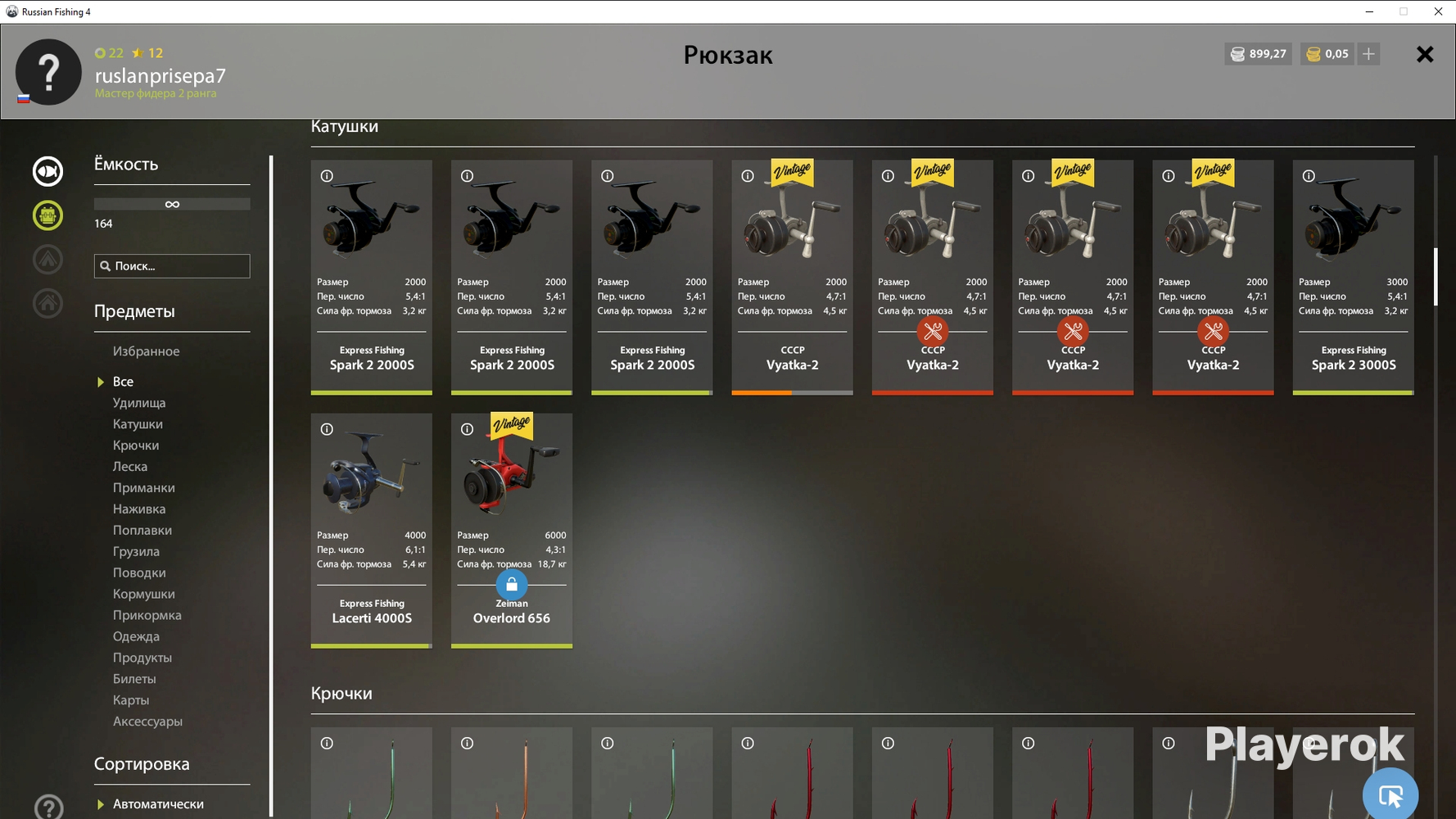Minimize the Russian Fishing 4 window
The width and height of the screenshot is (1456, 819).
1369,11
